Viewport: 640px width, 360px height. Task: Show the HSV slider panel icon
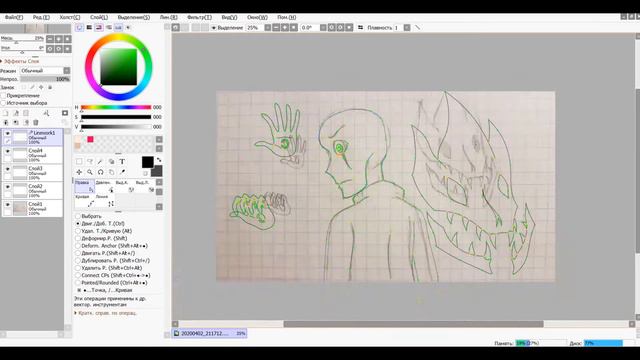[99, 27]
